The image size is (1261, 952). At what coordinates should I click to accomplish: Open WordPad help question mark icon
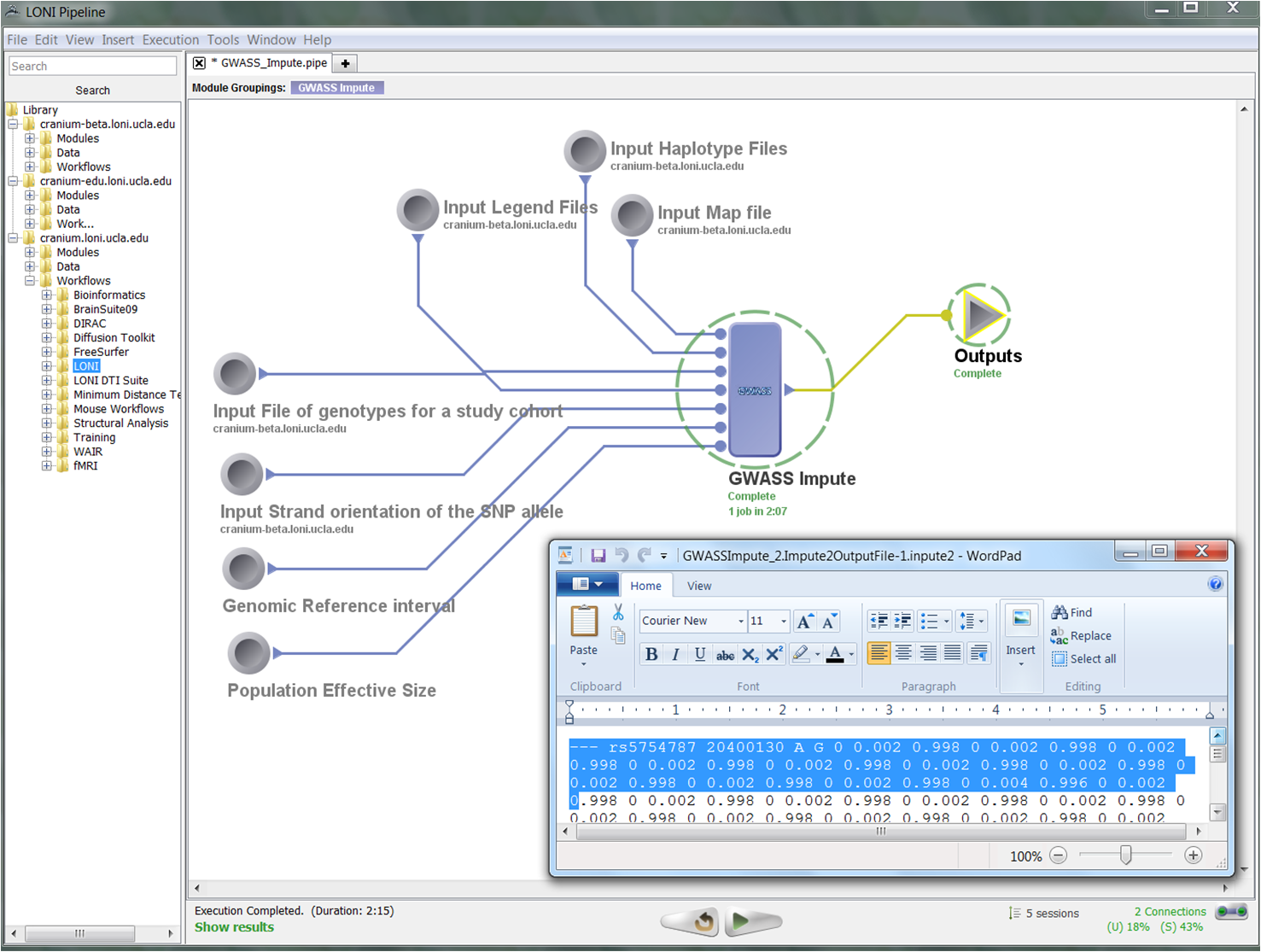[1216, 584]
